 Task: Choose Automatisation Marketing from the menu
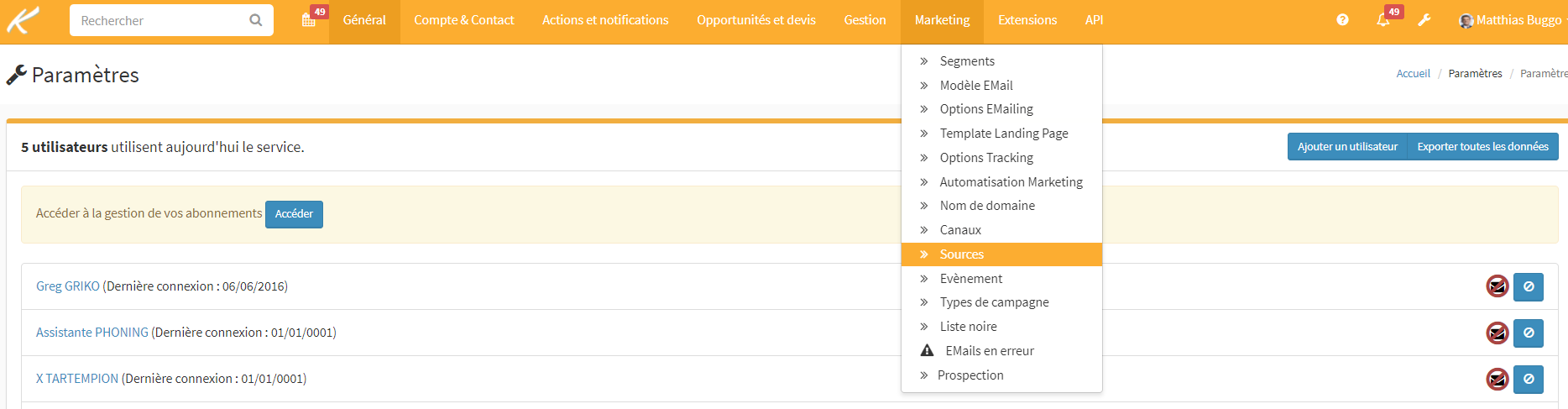tap(1011, 182)
